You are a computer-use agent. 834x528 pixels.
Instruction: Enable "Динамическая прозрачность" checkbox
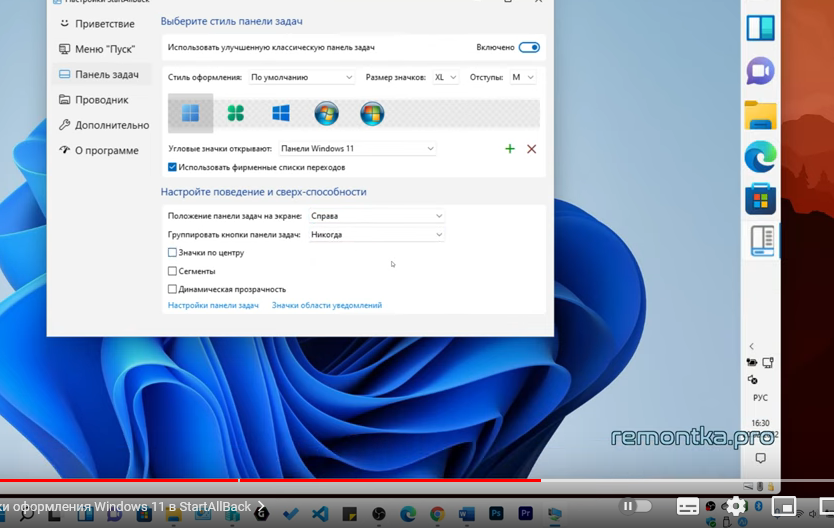pos(173,289)
